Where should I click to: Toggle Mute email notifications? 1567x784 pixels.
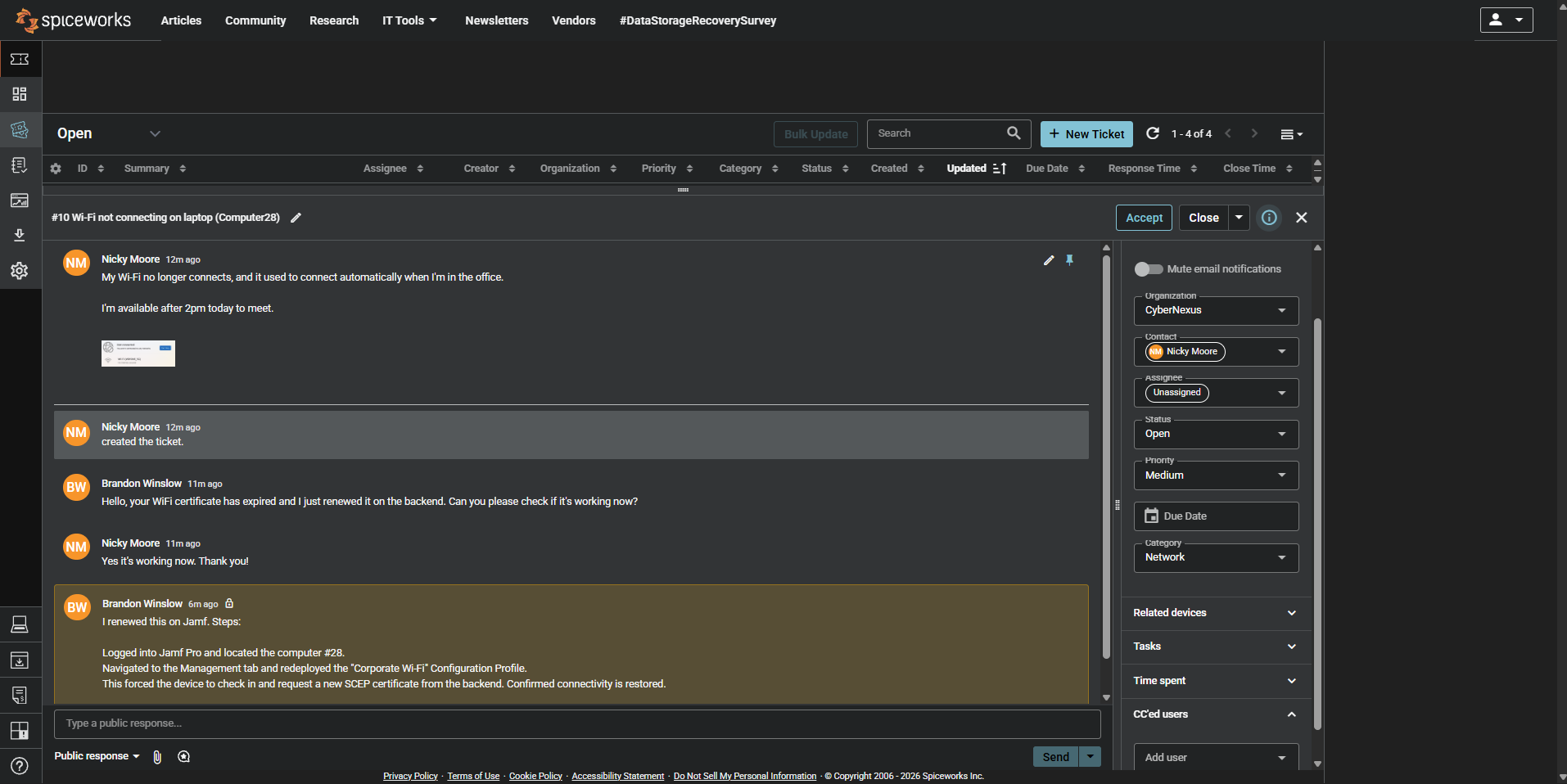[1149, 268]
